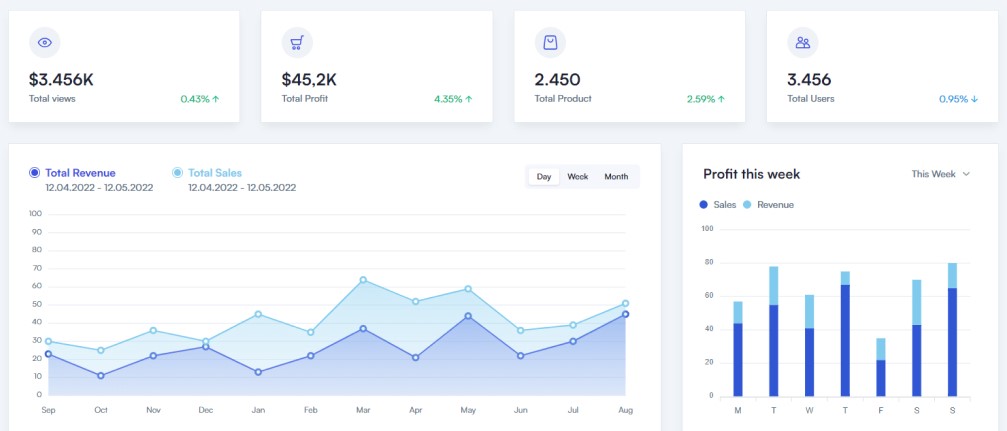The height and width of the screenshot is (431, 1007).
Task: Click the blue down arrow beside 0.95%
Action: pos(974,99)
